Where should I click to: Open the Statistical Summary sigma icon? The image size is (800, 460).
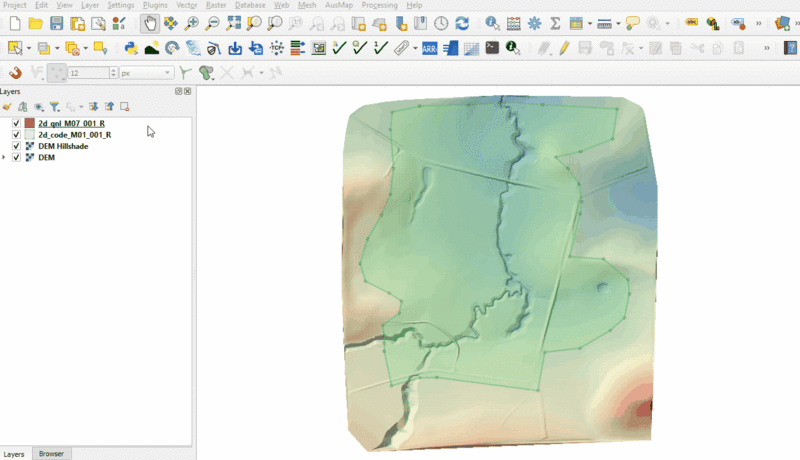click(x=555, y=23)
